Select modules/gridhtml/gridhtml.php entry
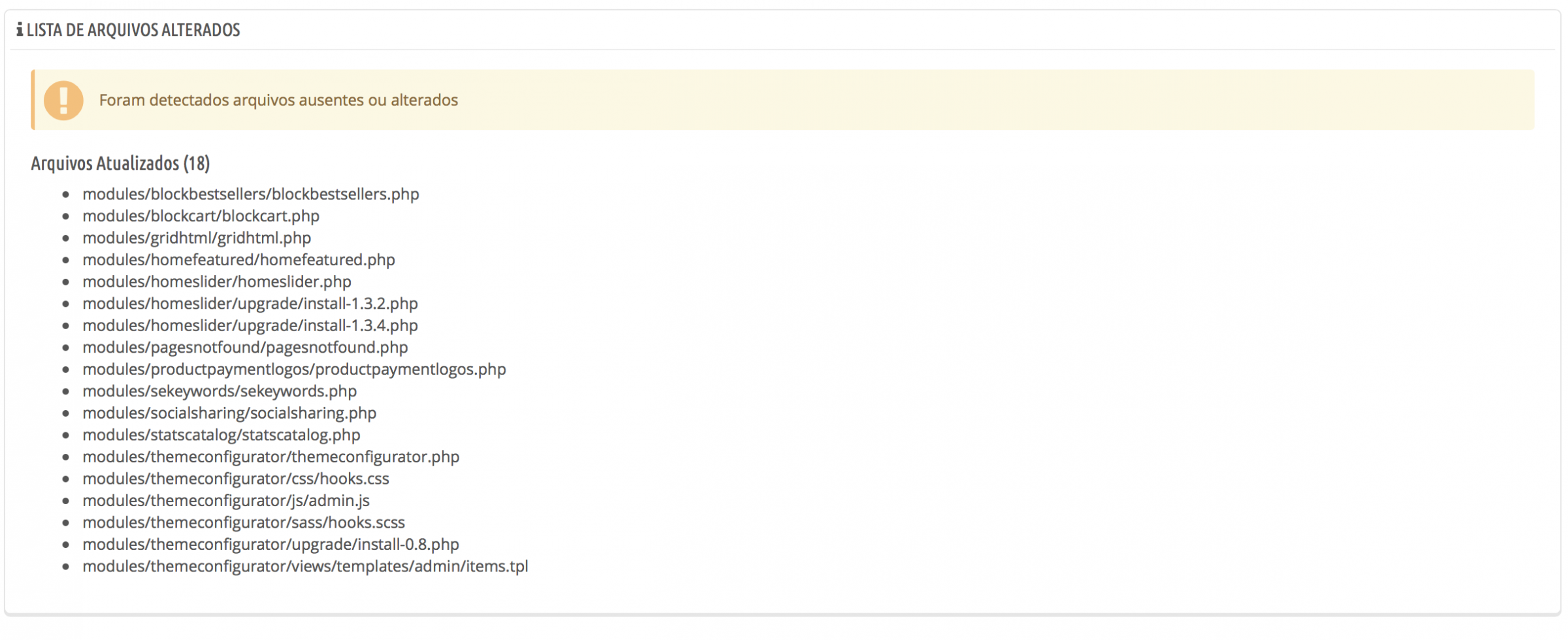The width and height of the screenshot is (1568, 640). (197, 238)
